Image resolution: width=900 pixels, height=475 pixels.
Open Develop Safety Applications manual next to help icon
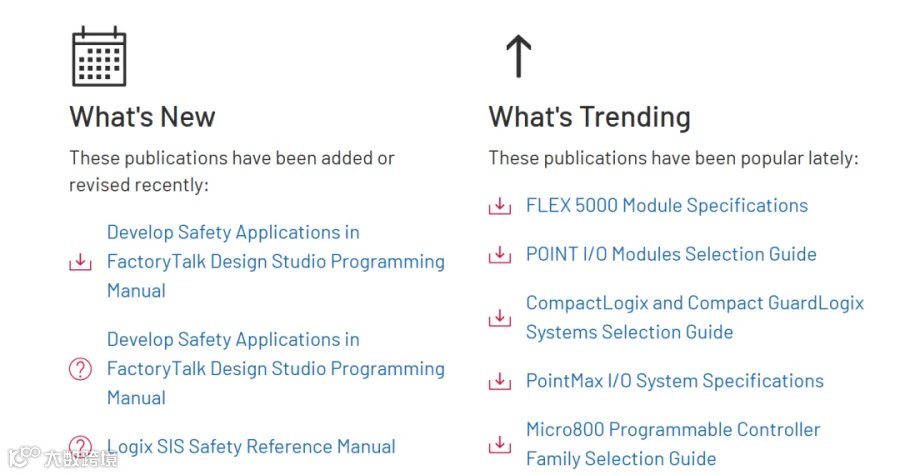(276, 369)
